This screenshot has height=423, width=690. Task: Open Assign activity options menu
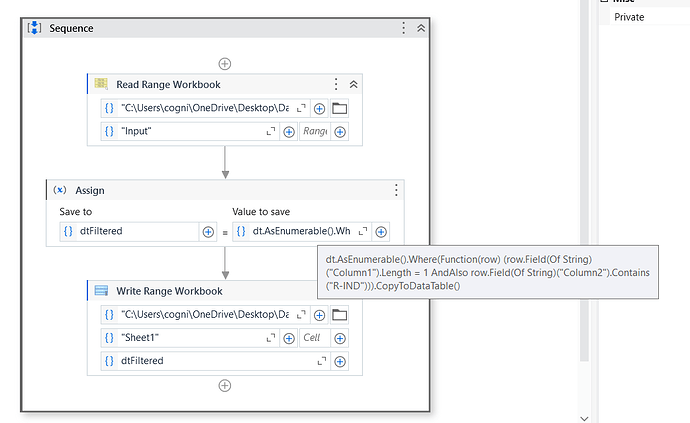(396, 190)
